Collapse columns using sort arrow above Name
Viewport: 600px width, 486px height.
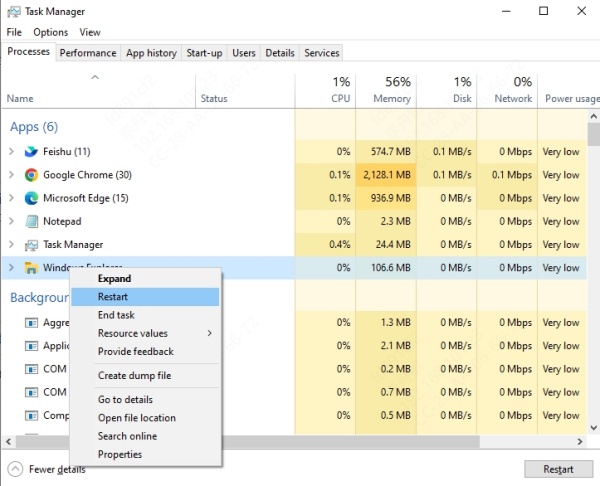[95, 77]
